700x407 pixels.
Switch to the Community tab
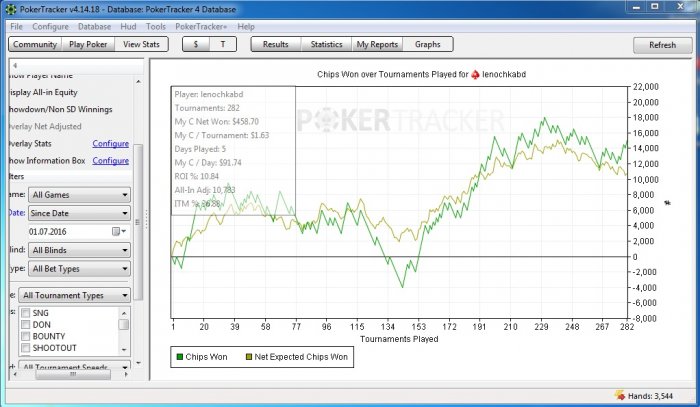click(x=35, y=44)
